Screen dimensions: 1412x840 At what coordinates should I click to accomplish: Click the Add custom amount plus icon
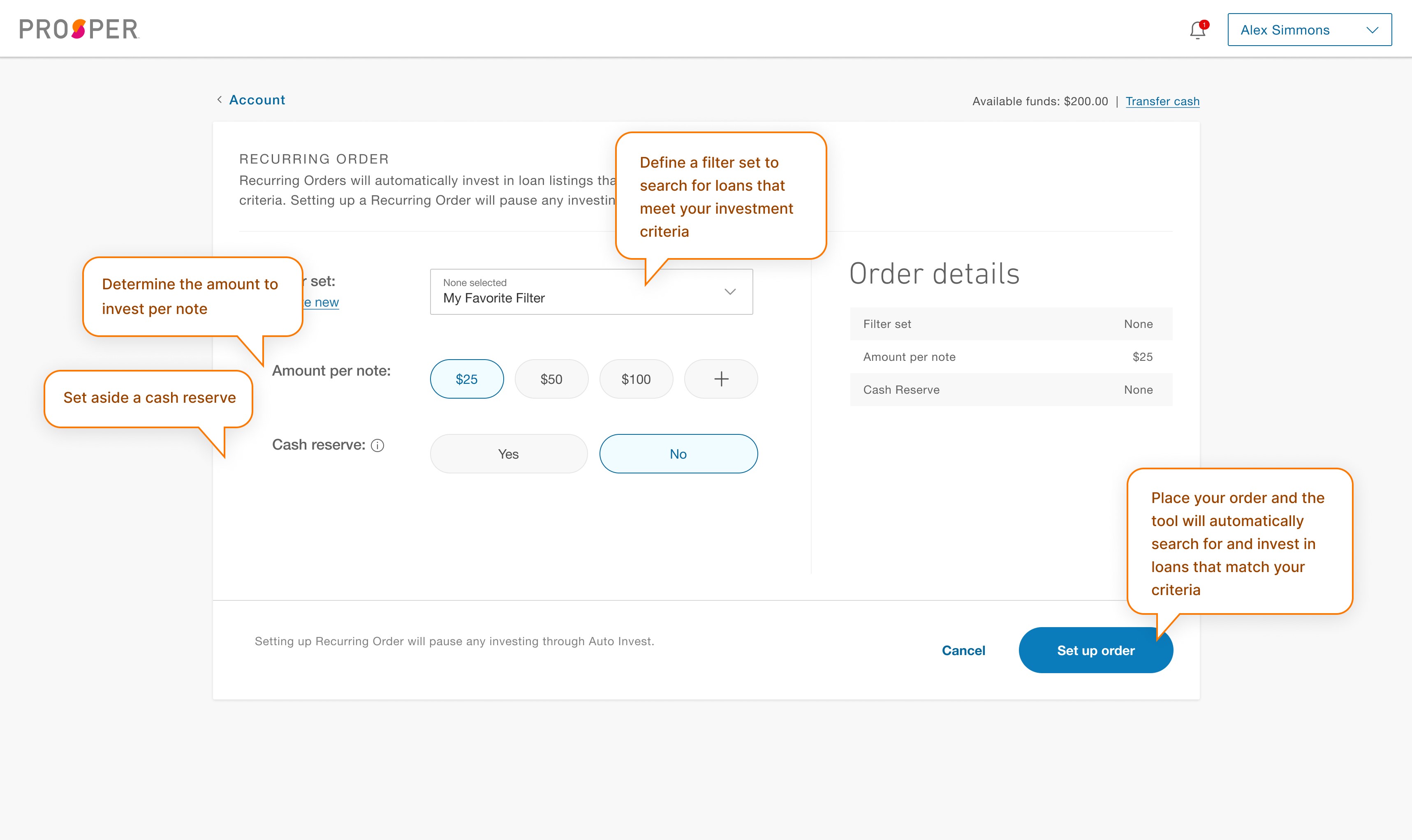click(x=720, y=378)
